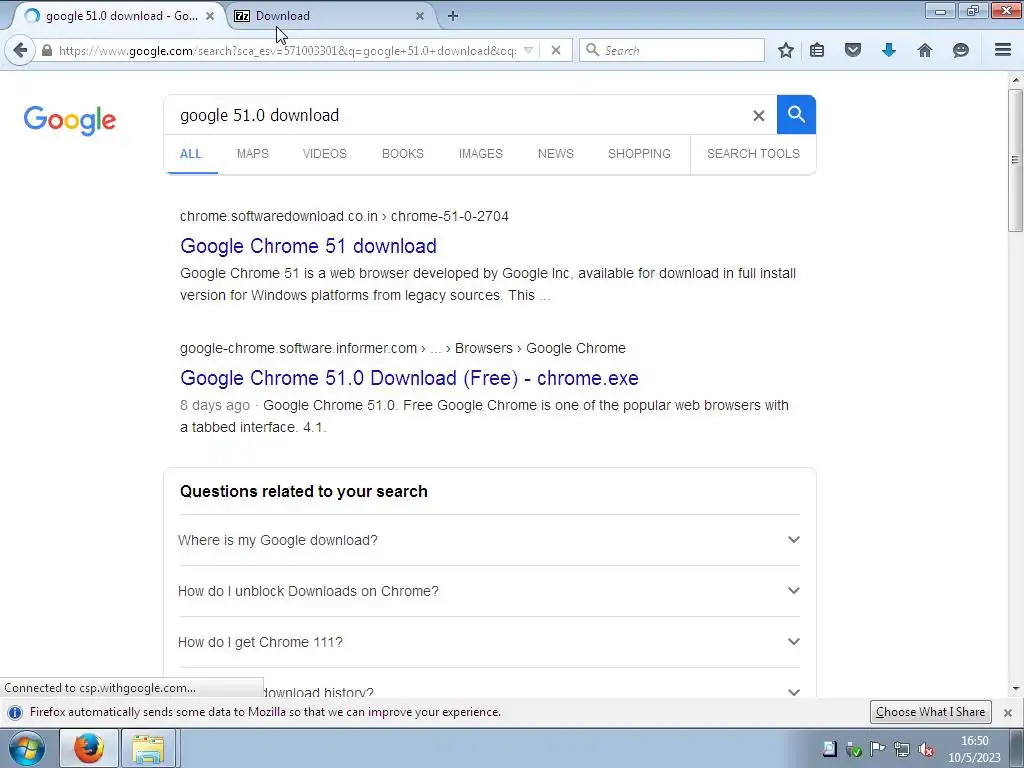
Task: Show bookmarks list icon
Action: click(816, 50)
